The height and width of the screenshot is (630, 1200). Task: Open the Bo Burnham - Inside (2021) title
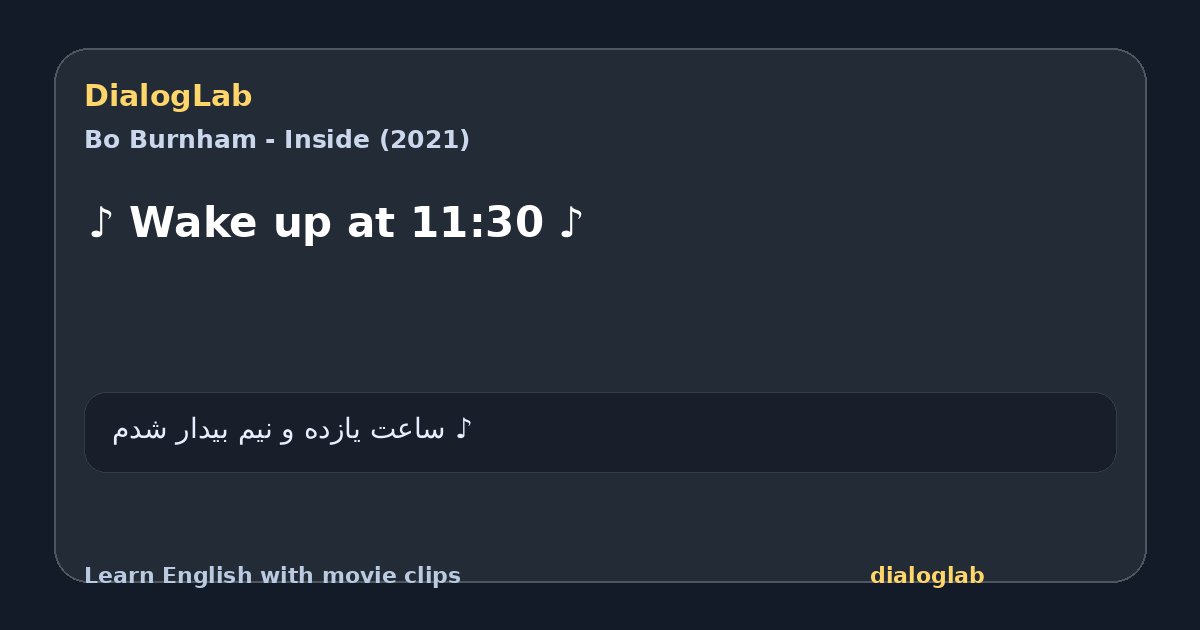click(x=277, y=140)
